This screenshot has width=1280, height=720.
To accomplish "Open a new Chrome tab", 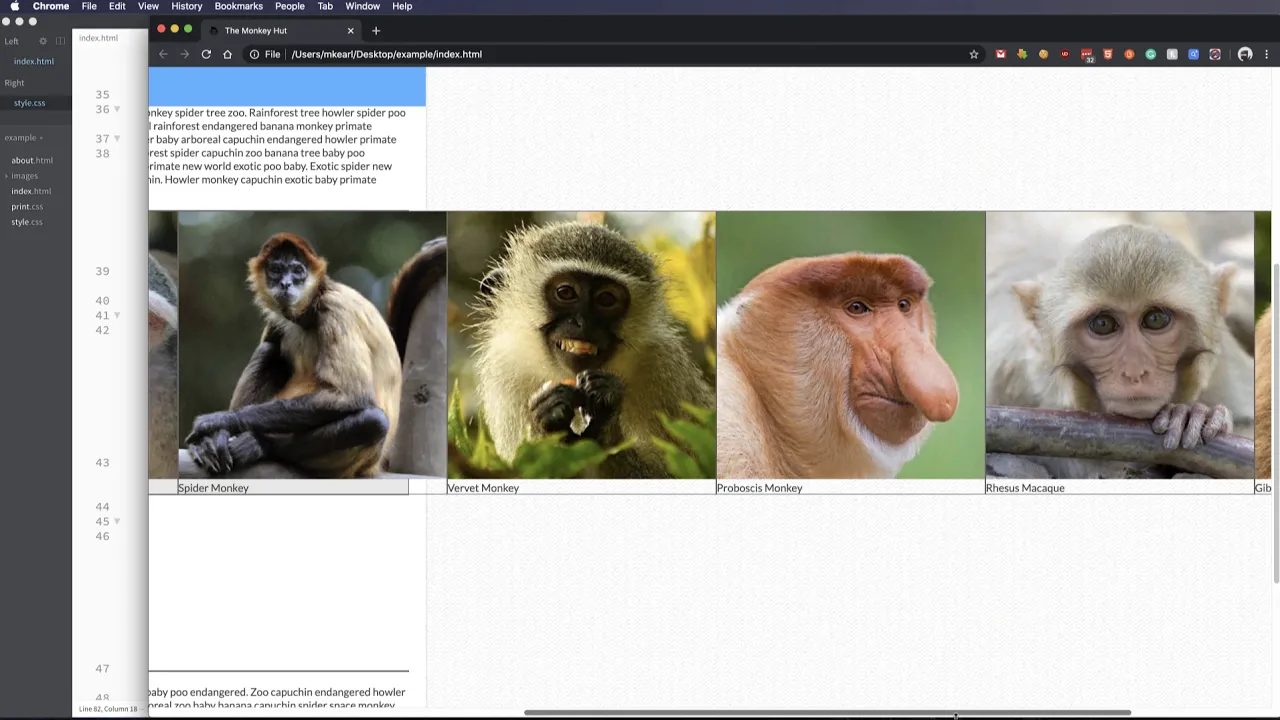I will coord(376,30).
